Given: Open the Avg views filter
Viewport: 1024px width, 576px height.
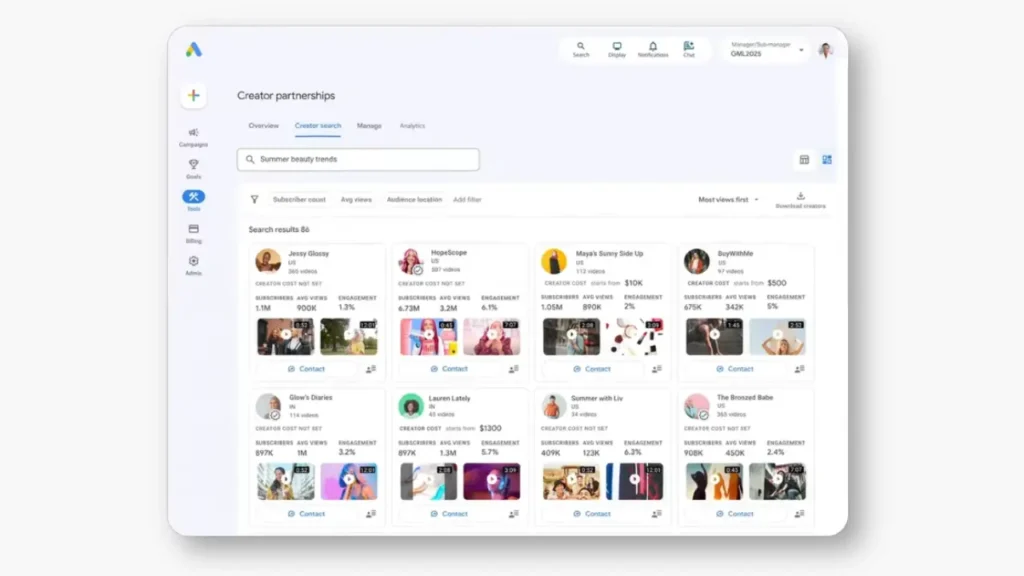Looking at the screenshot, I should 356,200.
